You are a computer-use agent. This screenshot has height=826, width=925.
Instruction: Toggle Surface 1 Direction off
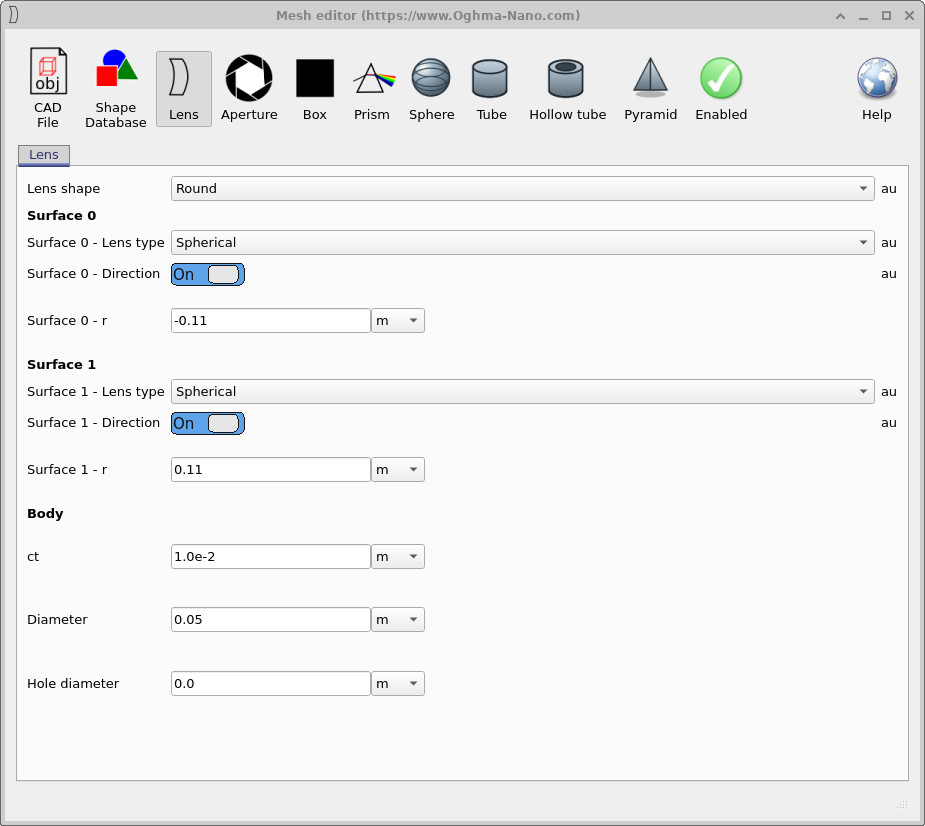coord(207,423)
